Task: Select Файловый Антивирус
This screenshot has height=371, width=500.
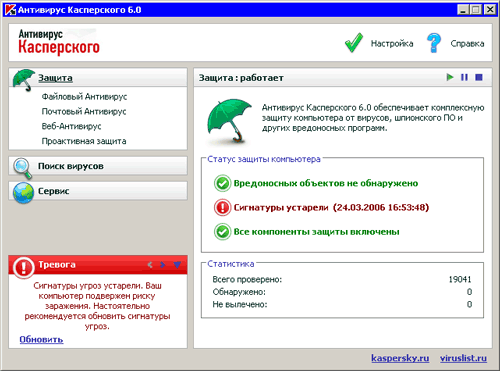Action: (x=84, y=97)
